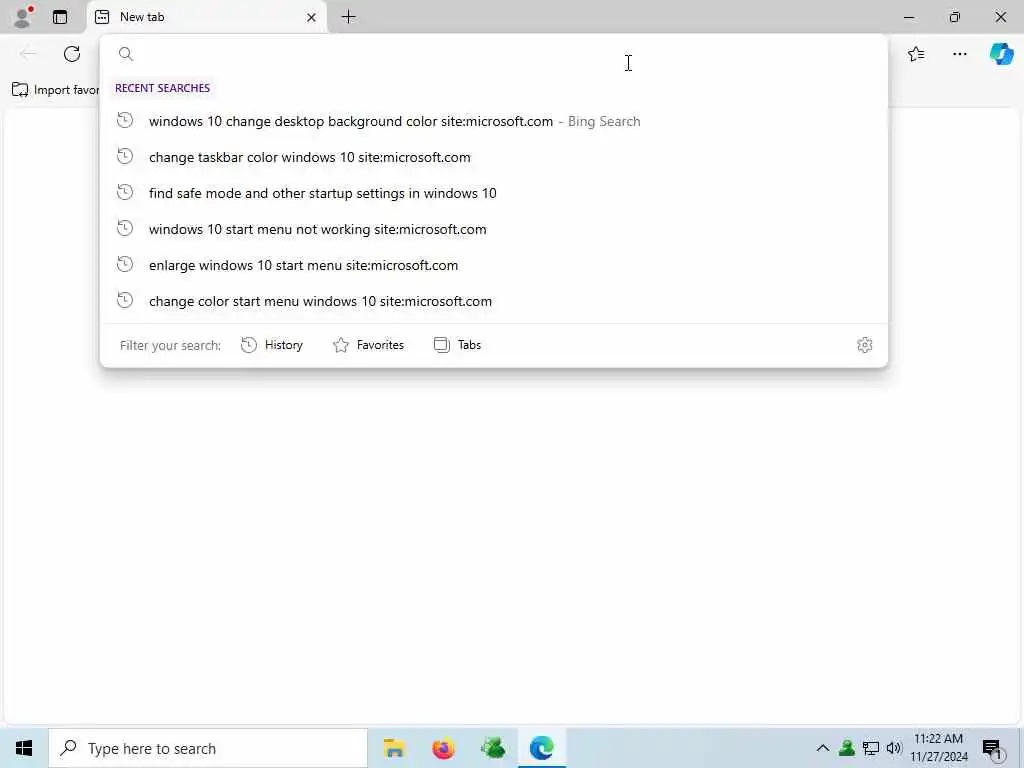1024x768 pixels.
Task: Filter search by History
Action: (272, 345)
